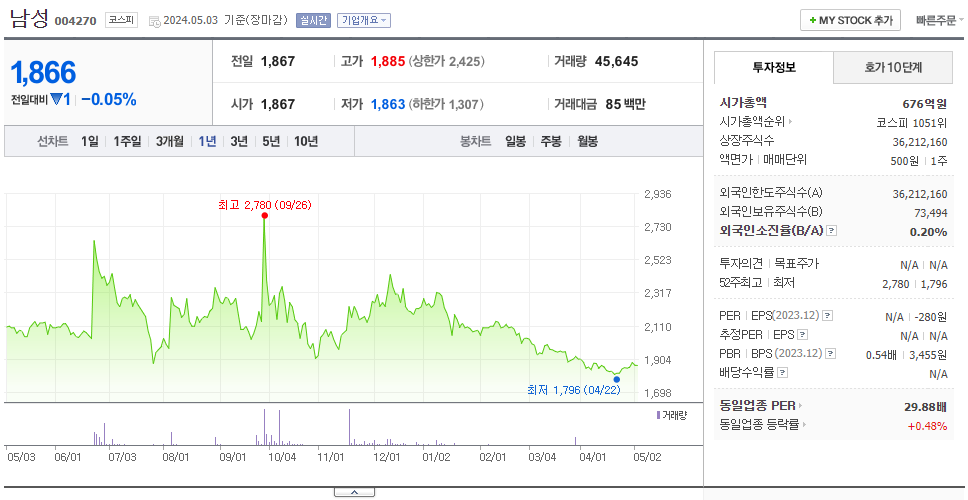The width and height of the screenshot is (968, 500).
Task: Click the 외국인소진율 value 0.20%
Action: click(x=928, y=232)
